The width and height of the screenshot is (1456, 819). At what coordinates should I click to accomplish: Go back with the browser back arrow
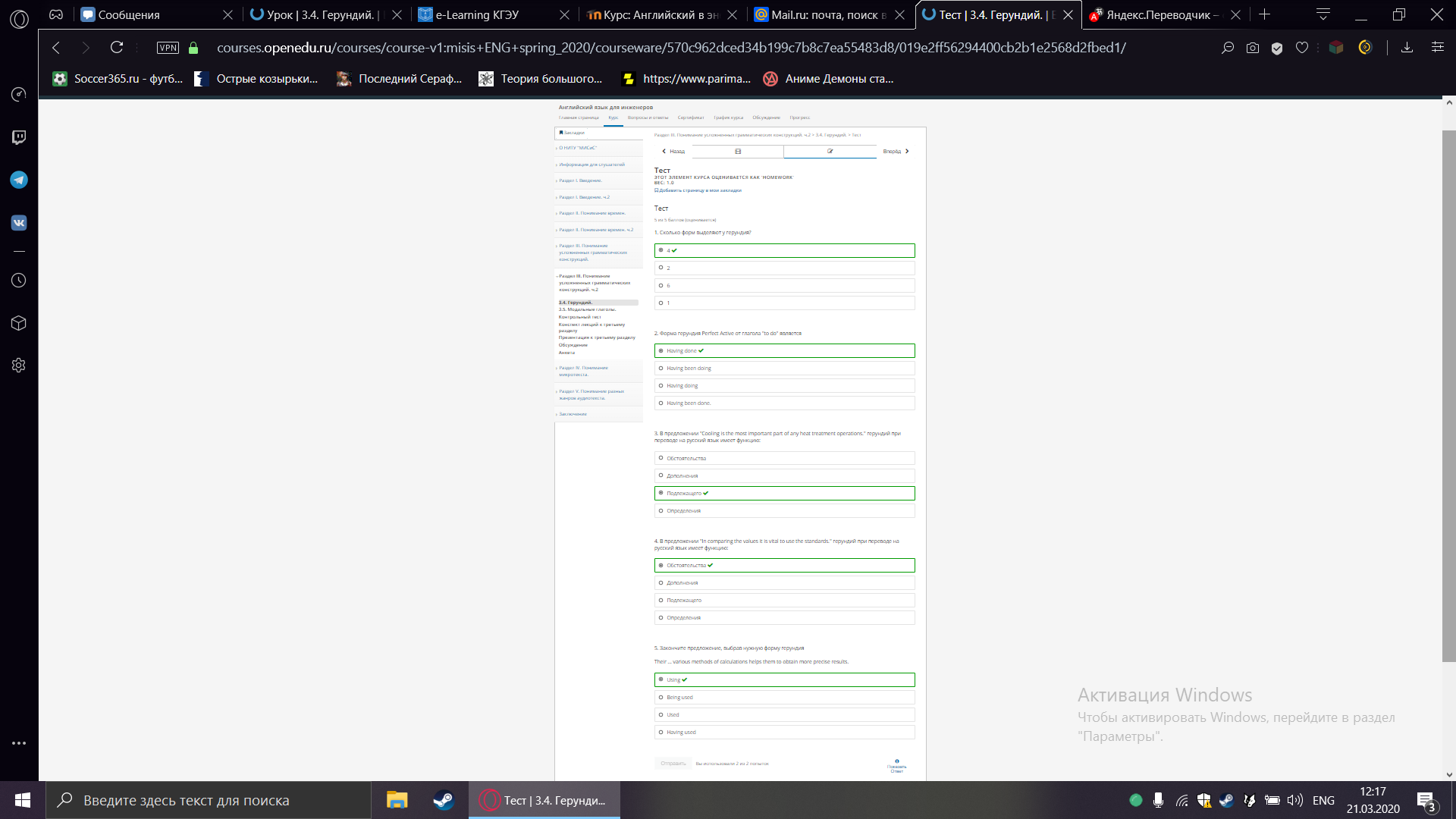click(x=56, y=48)
